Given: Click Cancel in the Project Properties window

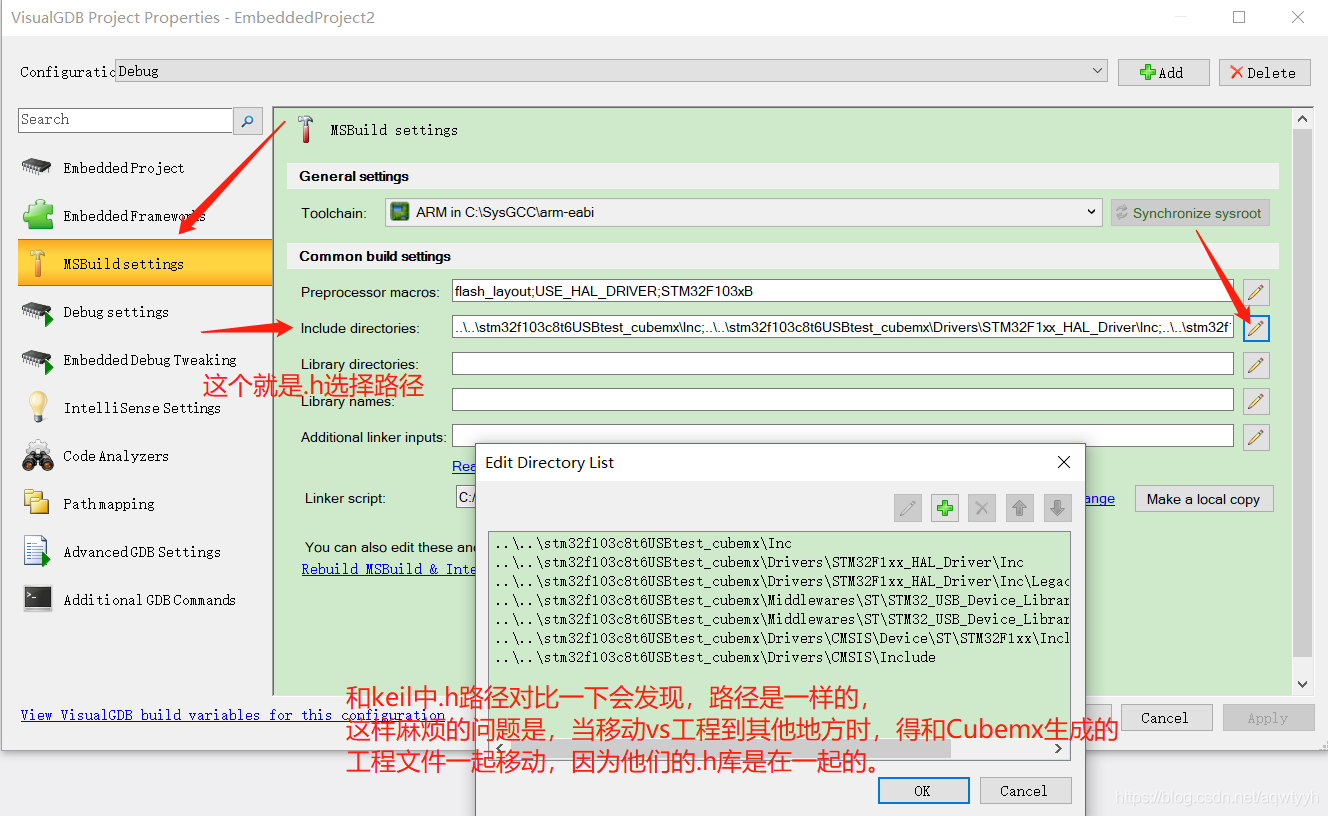Looking at the screenshot, I should 1165,718.
